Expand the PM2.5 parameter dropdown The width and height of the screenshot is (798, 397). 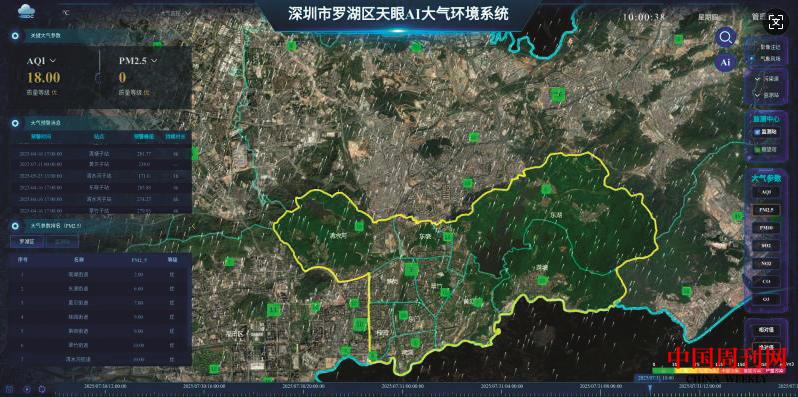[x=154, y=61]
